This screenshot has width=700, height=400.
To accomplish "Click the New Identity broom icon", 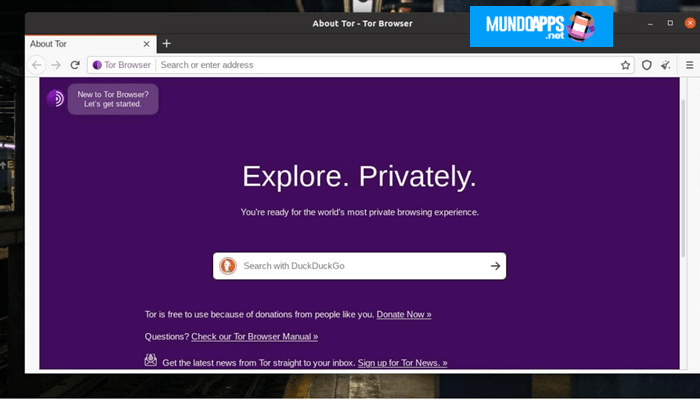I will tap(666, 65).
